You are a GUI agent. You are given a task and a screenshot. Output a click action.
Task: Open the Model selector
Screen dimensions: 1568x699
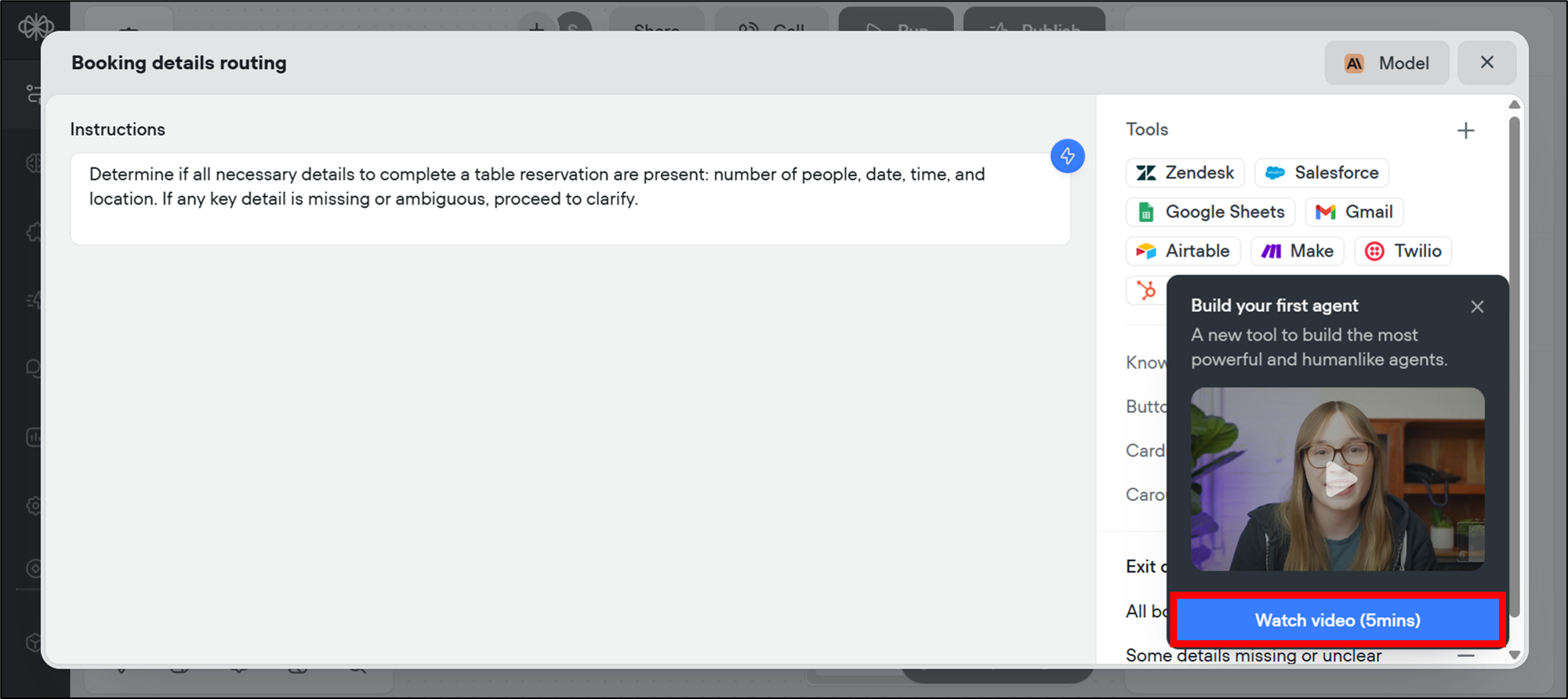1386,63
